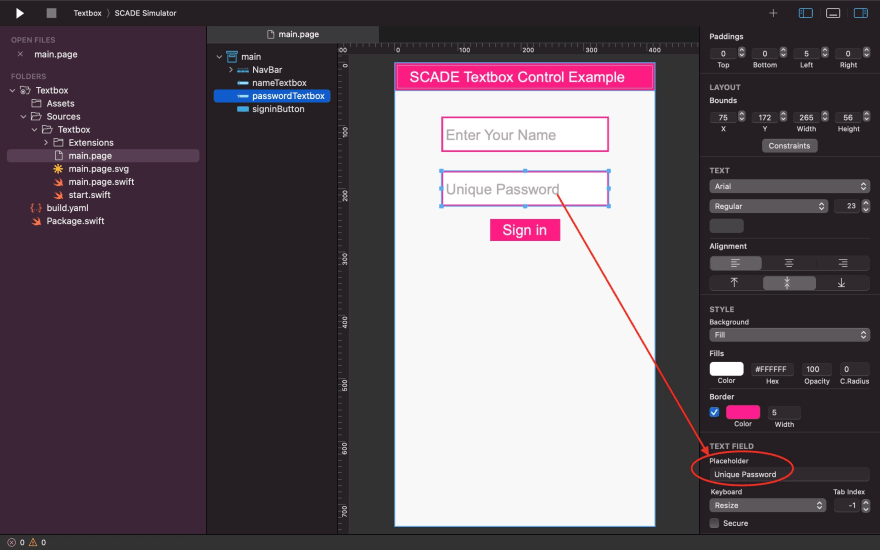Click the white fill color swatch
880x550 pixels.
pos(726,369)
